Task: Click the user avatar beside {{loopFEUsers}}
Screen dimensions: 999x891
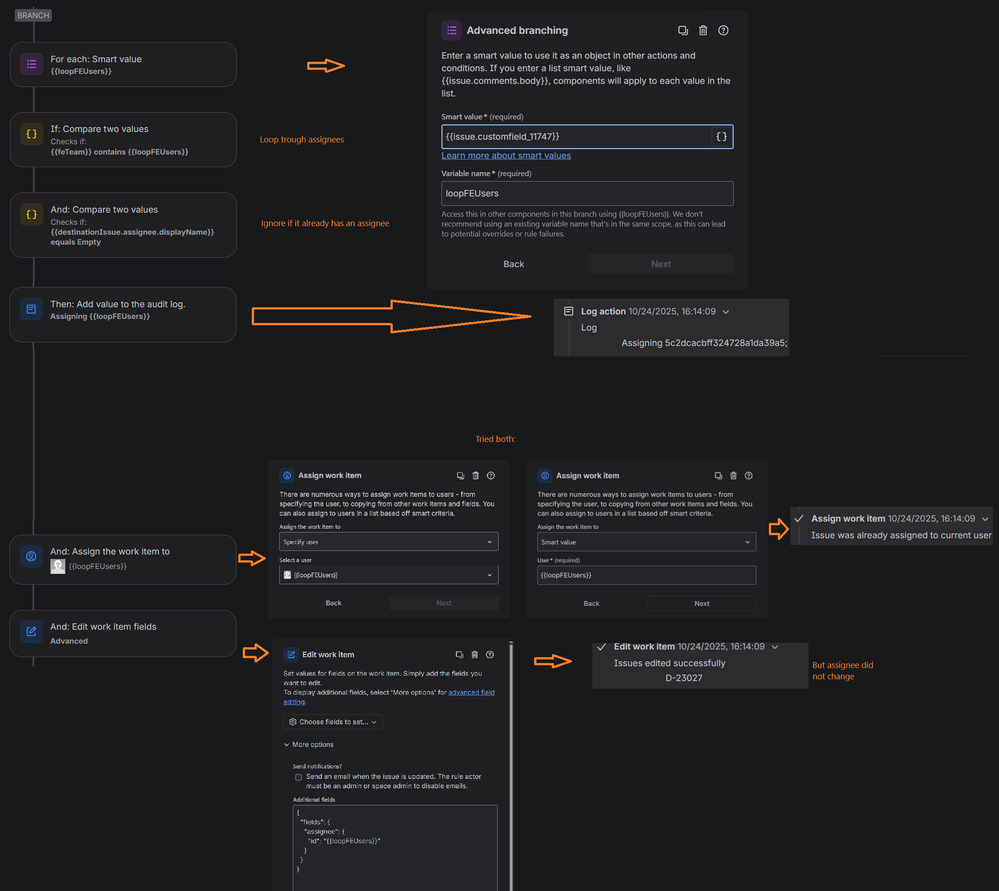Action: pyautogui.click(x=57, y=566)
